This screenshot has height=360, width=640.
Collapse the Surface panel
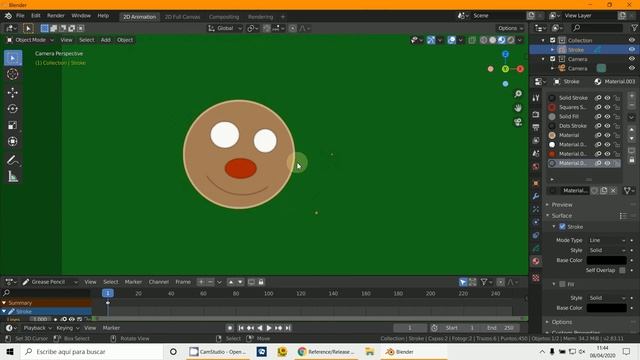point(562,216)
